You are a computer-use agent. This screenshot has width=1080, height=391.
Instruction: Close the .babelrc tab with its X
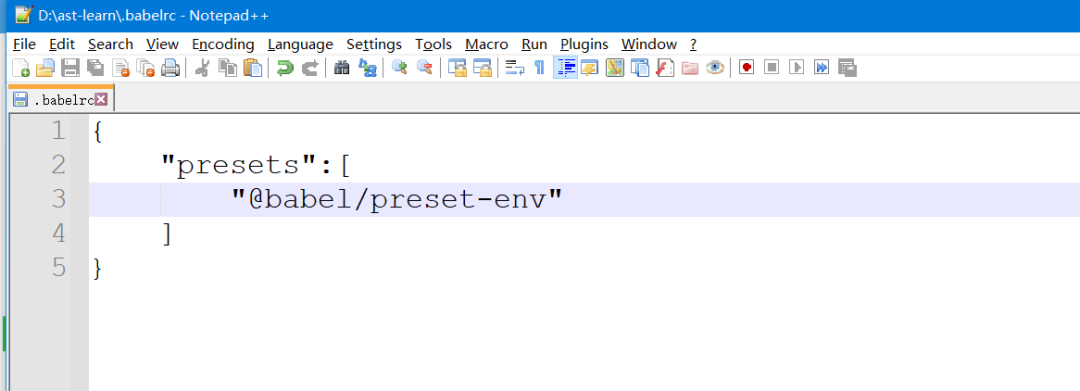[101, 100]
